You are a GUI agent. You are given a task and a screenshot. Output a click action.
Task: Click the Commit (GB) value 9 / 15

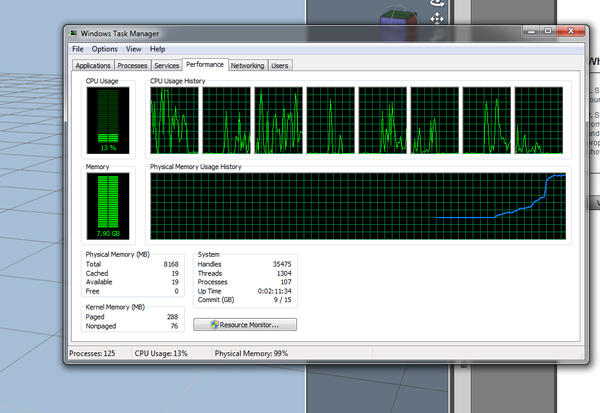coord(282,300)
